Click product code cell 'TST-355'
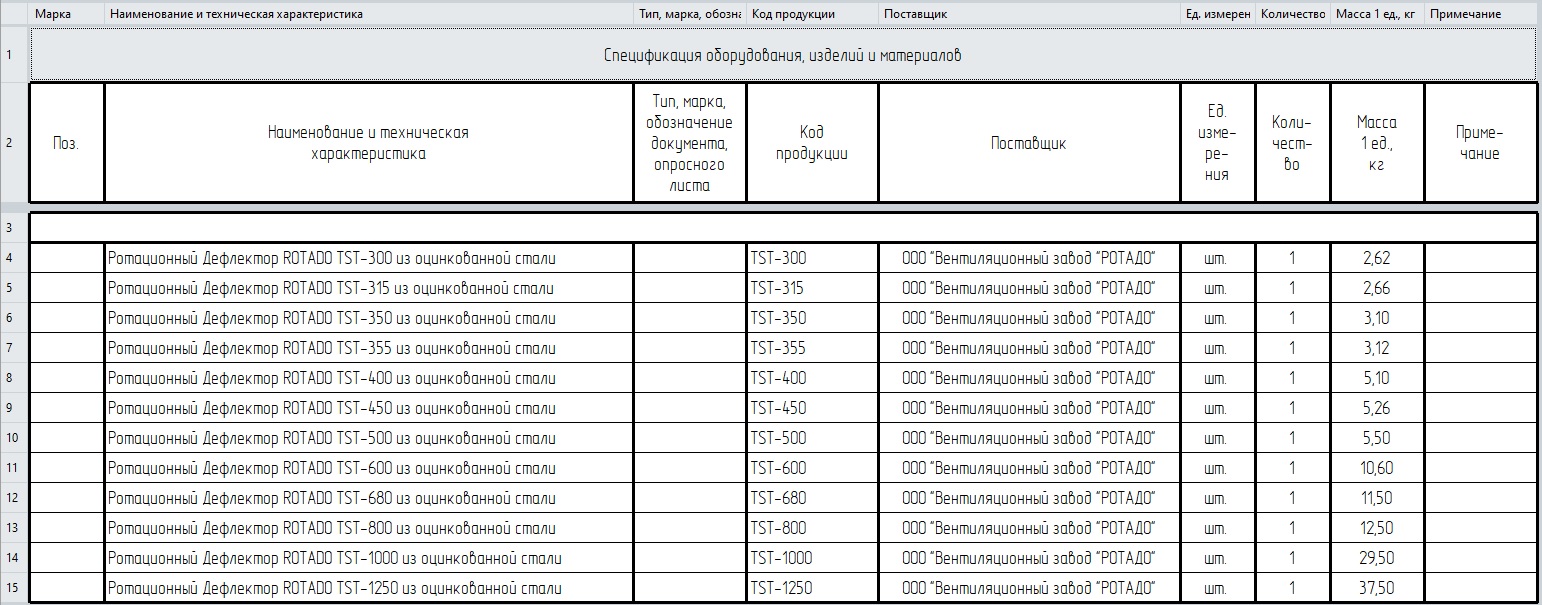The width and height of the screenshot is (1542, 605). [x=812, y=348]
